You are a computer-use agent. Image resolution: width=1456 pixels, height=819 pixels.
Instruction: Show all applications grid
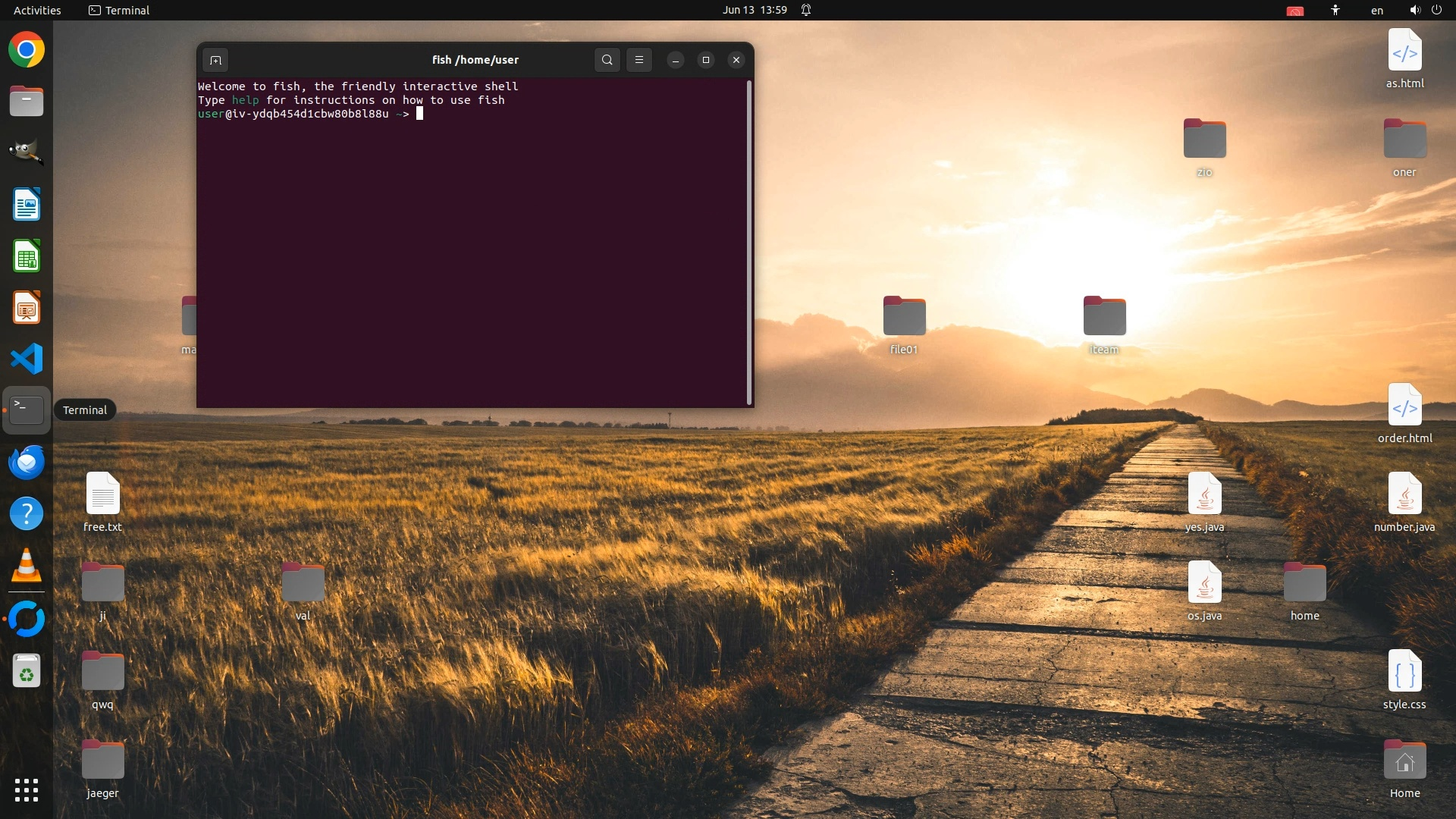[27, 790]
